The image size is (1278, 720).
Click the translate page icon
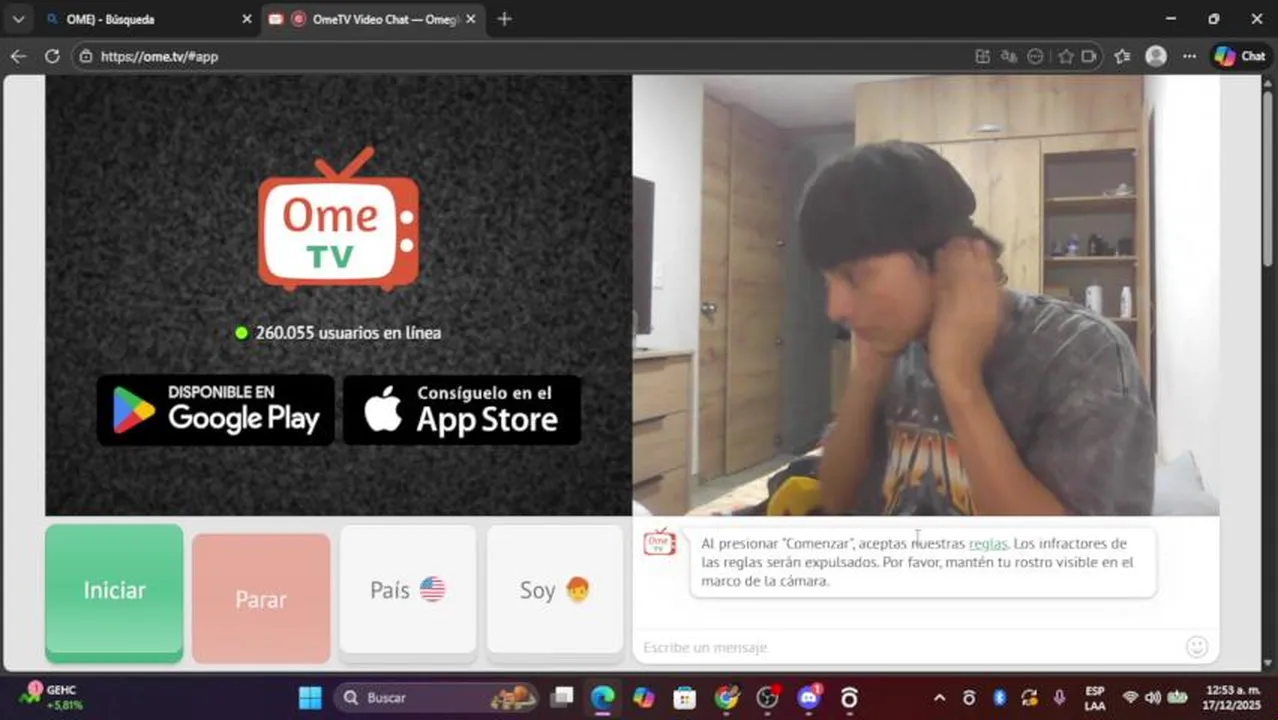[x=1009, y=56]
